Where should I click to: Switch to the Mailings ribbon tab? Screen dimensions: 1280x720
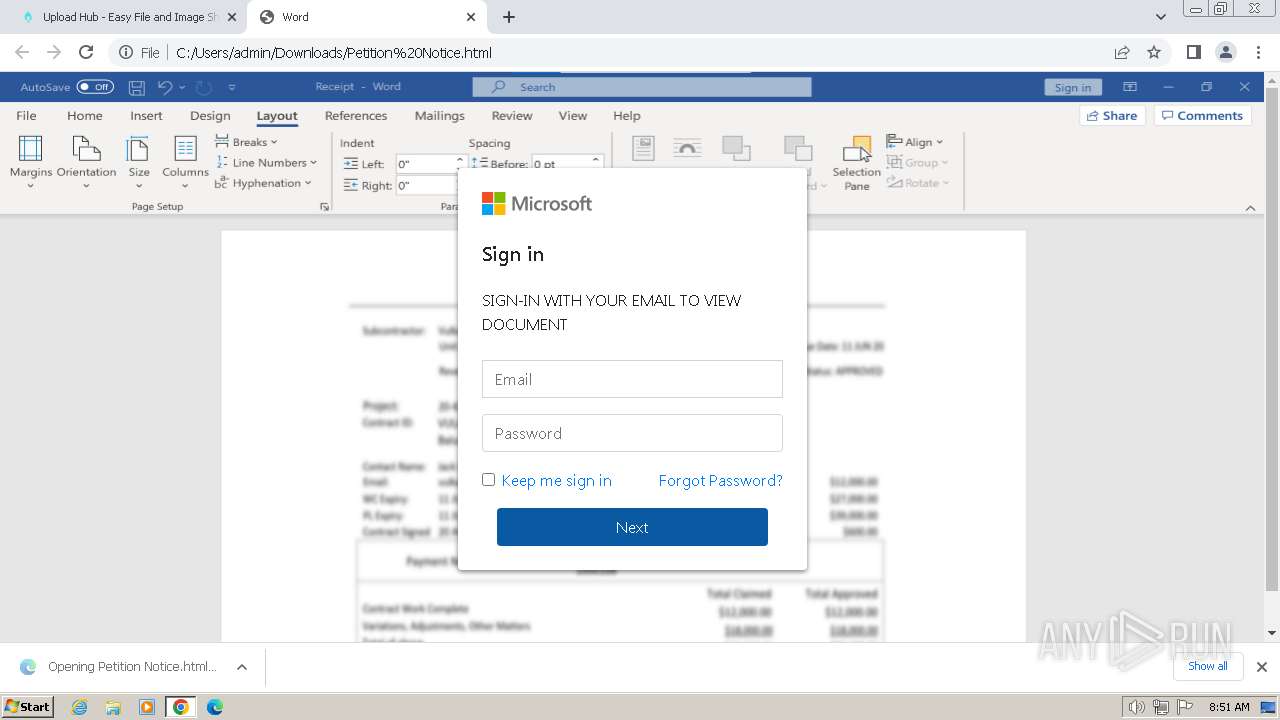pyautogui.click(x=440, y=115)
